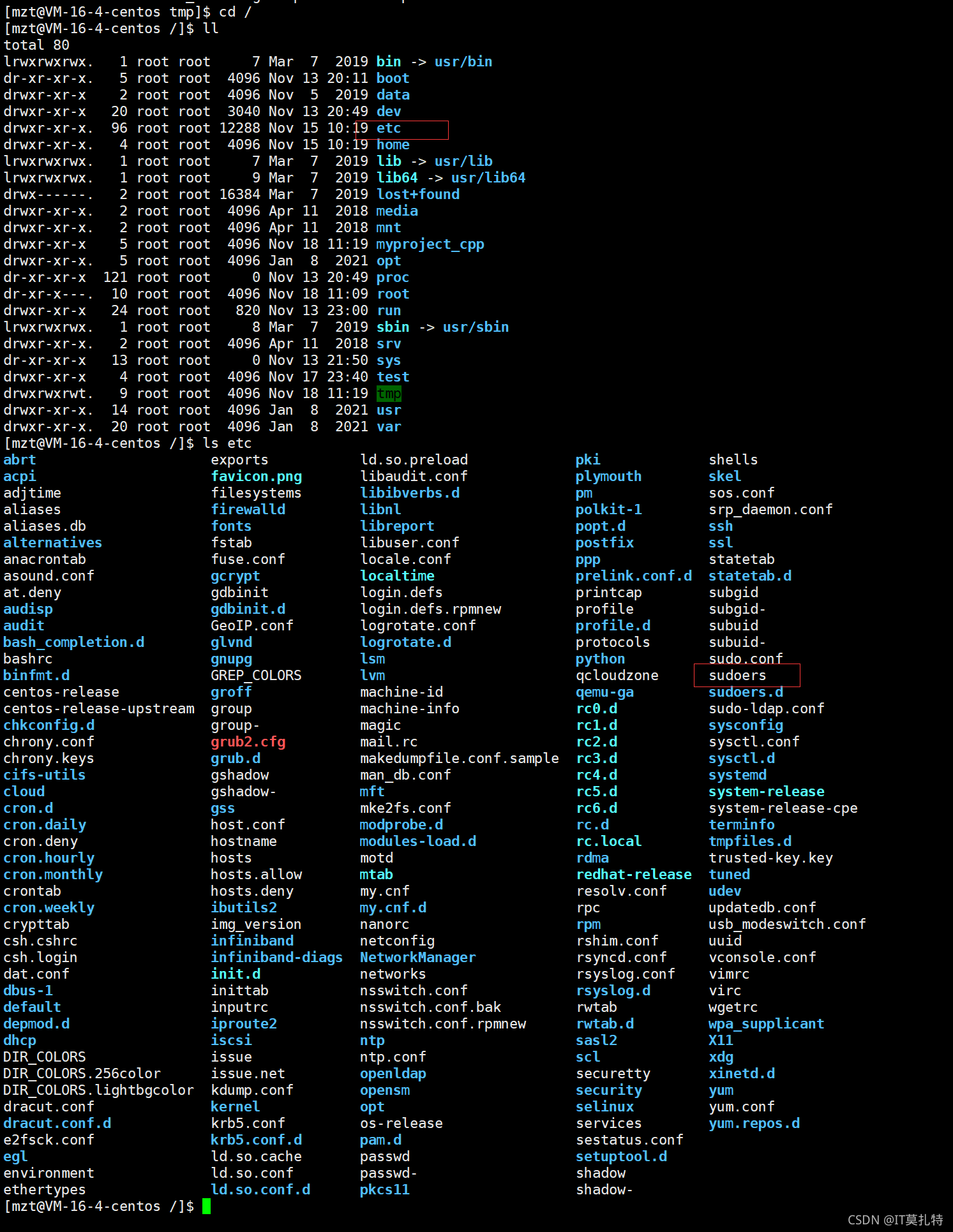Select the red 'grub2.cfg' entry
Screen dimensions: 953x1232
248,742
